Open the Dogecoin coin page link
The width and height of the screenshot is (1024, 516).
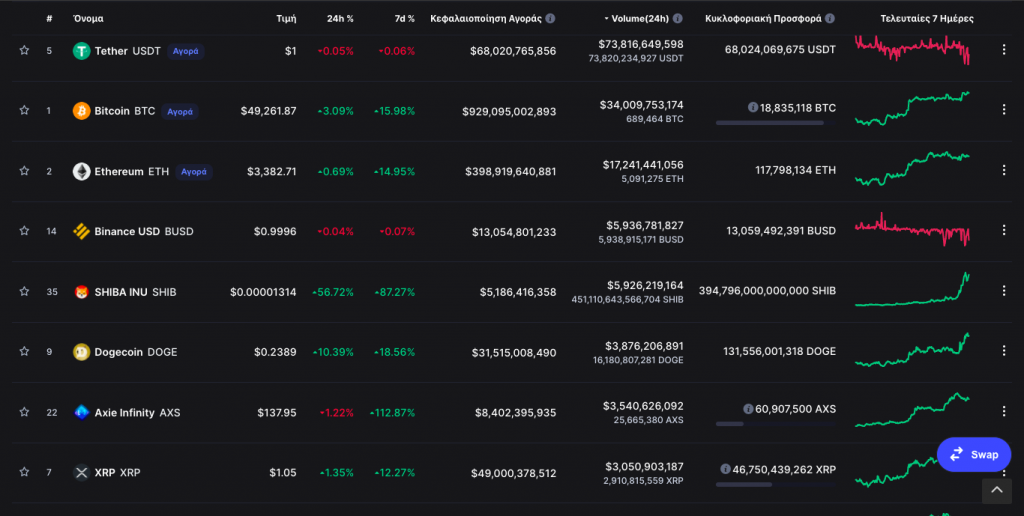click(136, 352)
